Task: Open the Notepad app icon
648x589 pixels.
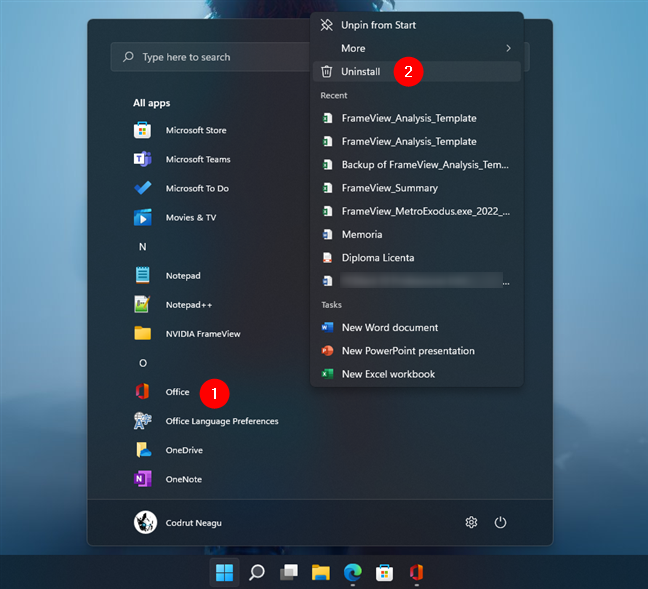Action: (143, 275)
